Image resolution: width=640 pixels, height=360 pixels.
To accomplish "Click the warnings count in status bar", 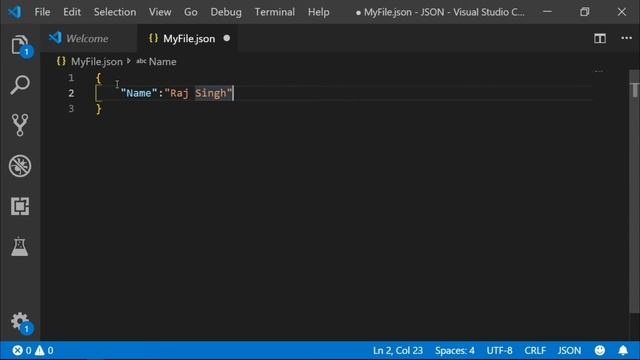I will pos(44,350).
